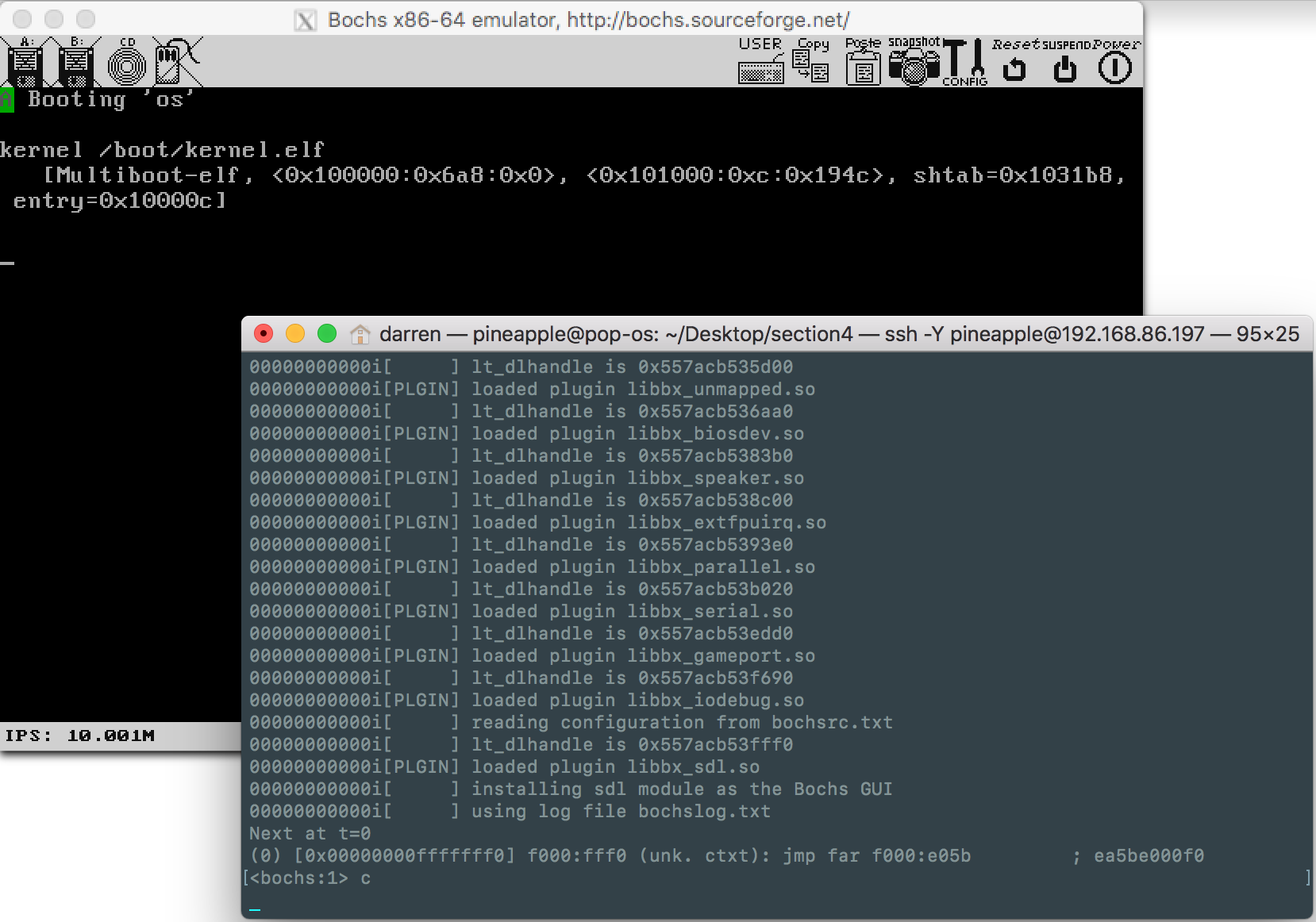Click the floppy A: drive icon in Bochs
This screenshot has width=1316, height=922.
(x=25, y=62)
